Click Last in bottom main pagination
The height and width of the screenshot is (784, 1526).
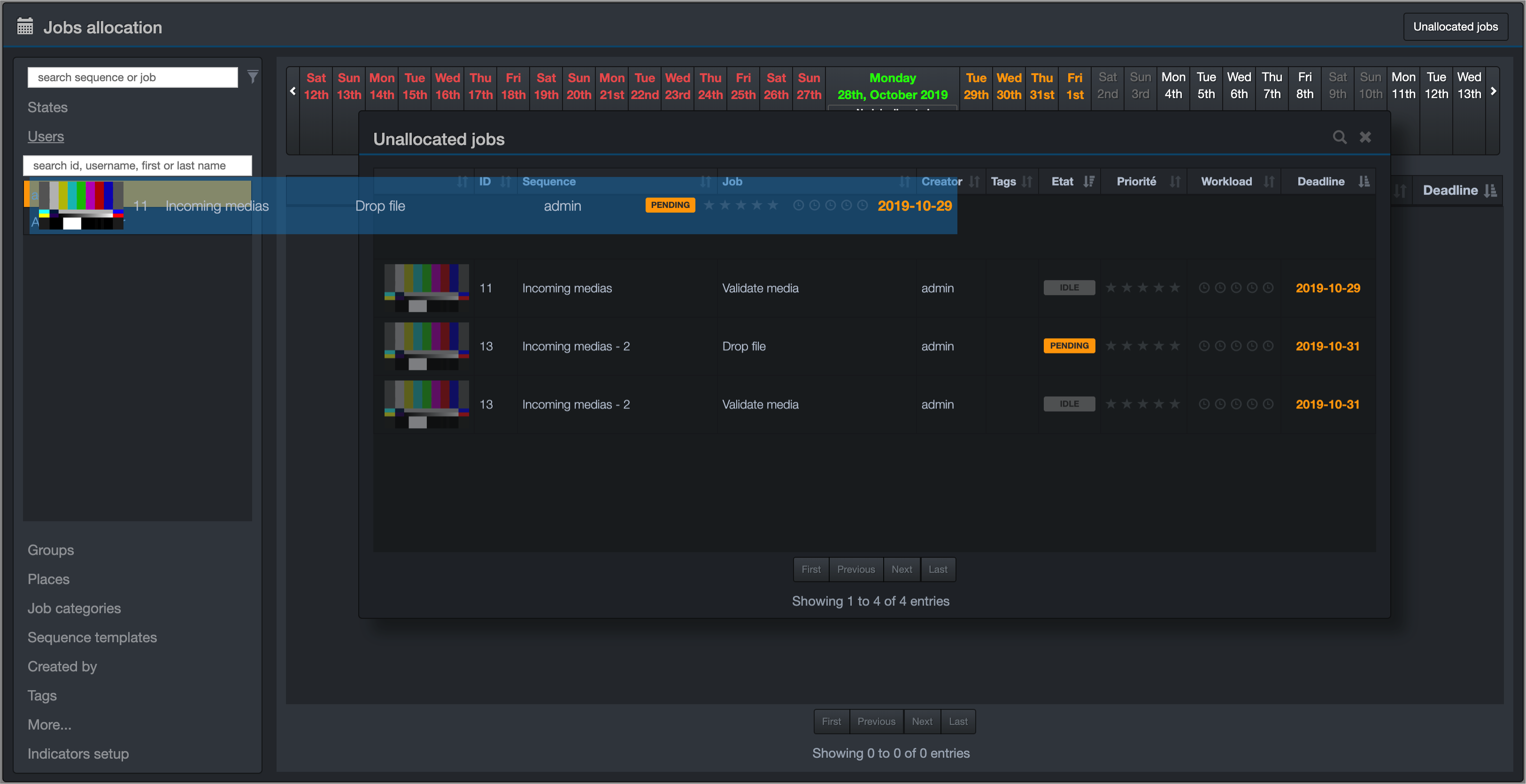click(x=958, y=721)
